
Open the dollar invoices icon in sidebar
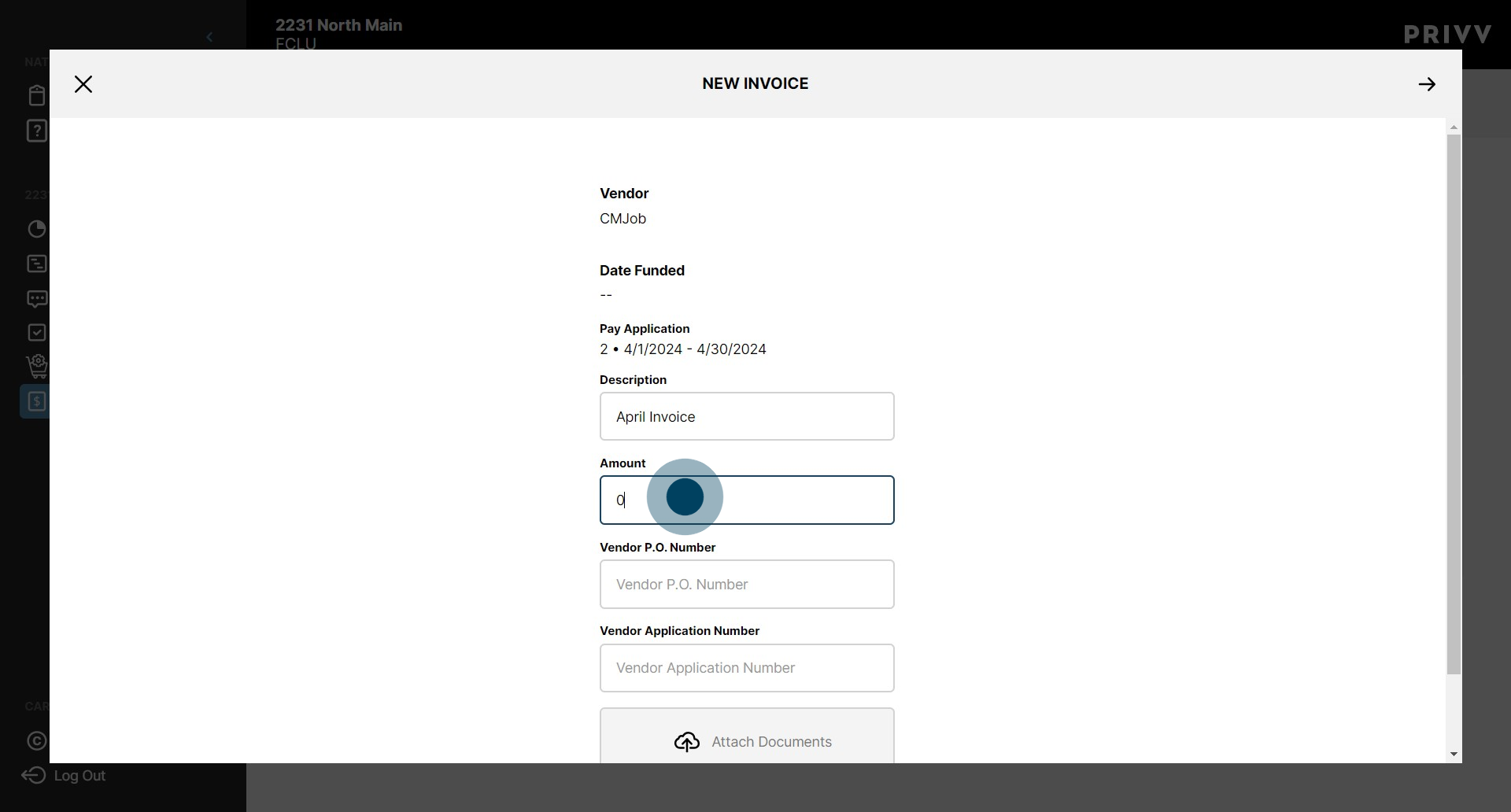click(36, 401)
